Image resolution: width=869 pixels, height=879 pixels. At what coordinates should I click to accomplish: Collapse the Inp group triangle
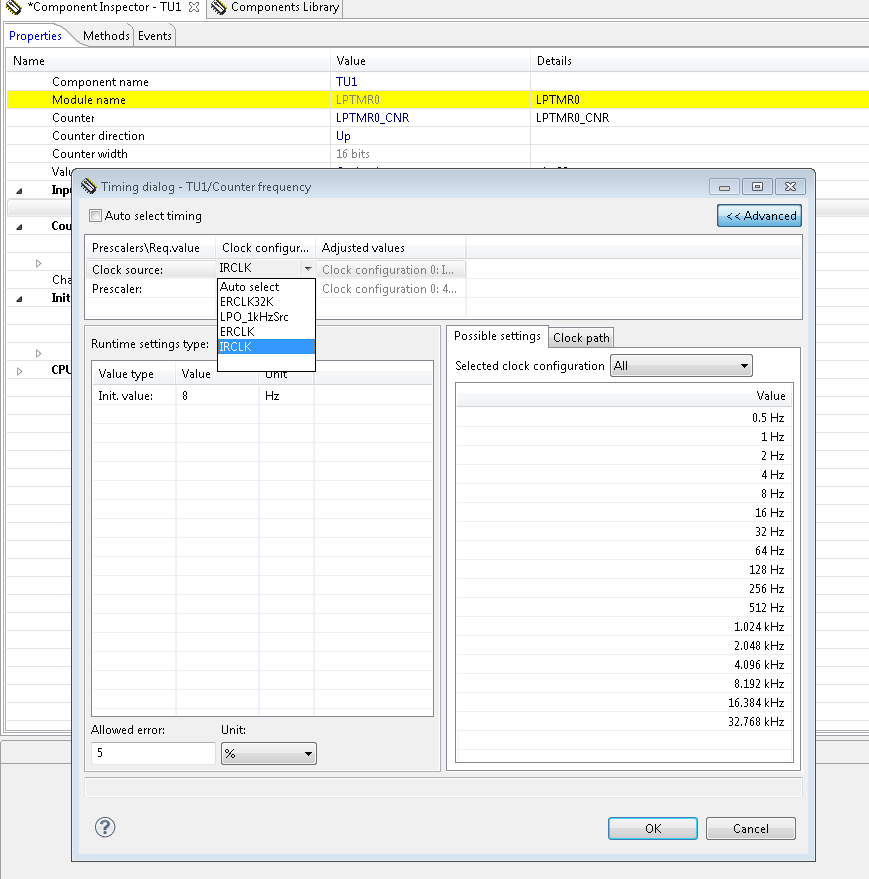click(x=20, y=191)
